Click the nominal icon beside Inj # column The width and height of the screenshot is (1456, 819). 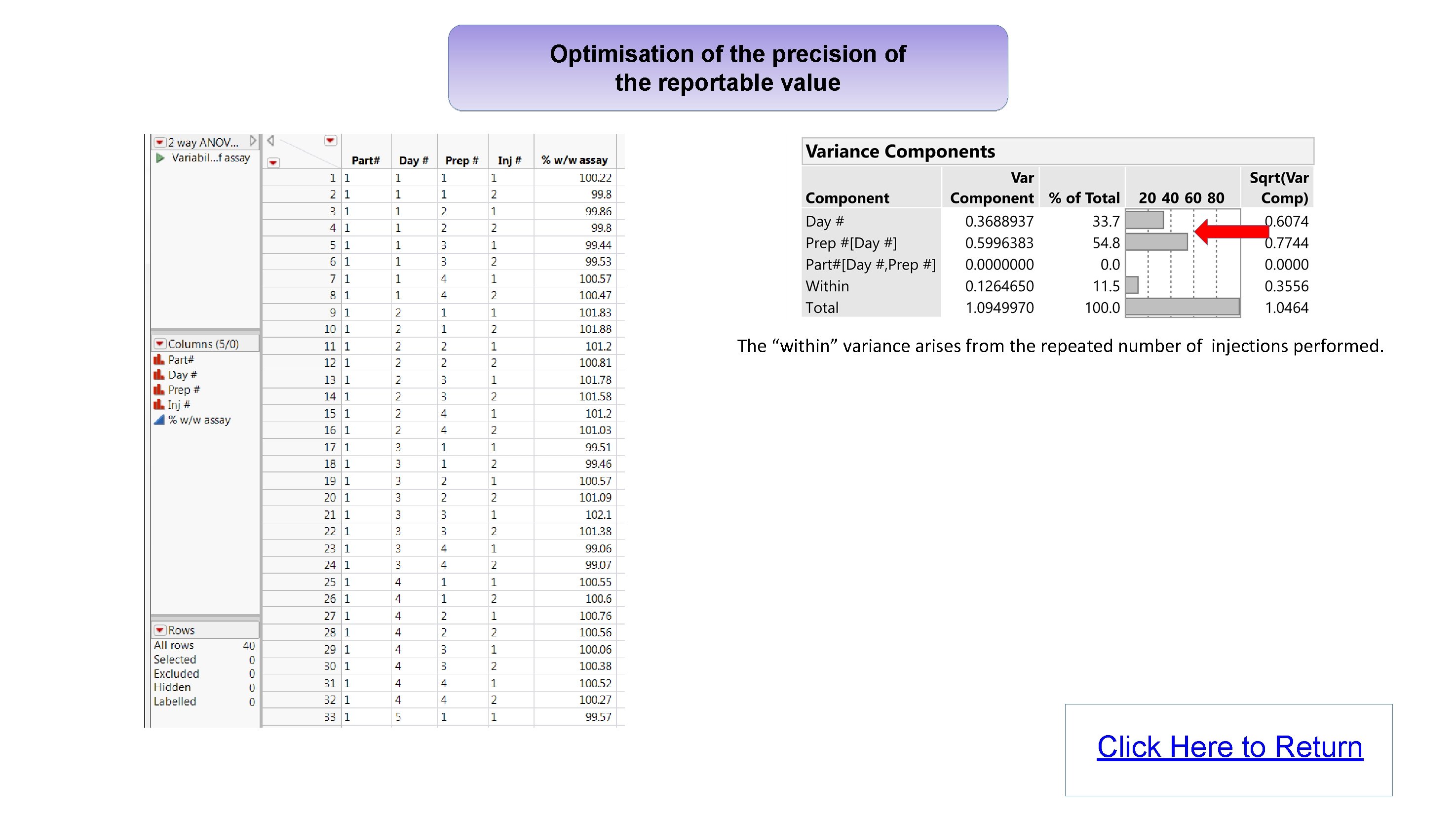tap(159, 405)
